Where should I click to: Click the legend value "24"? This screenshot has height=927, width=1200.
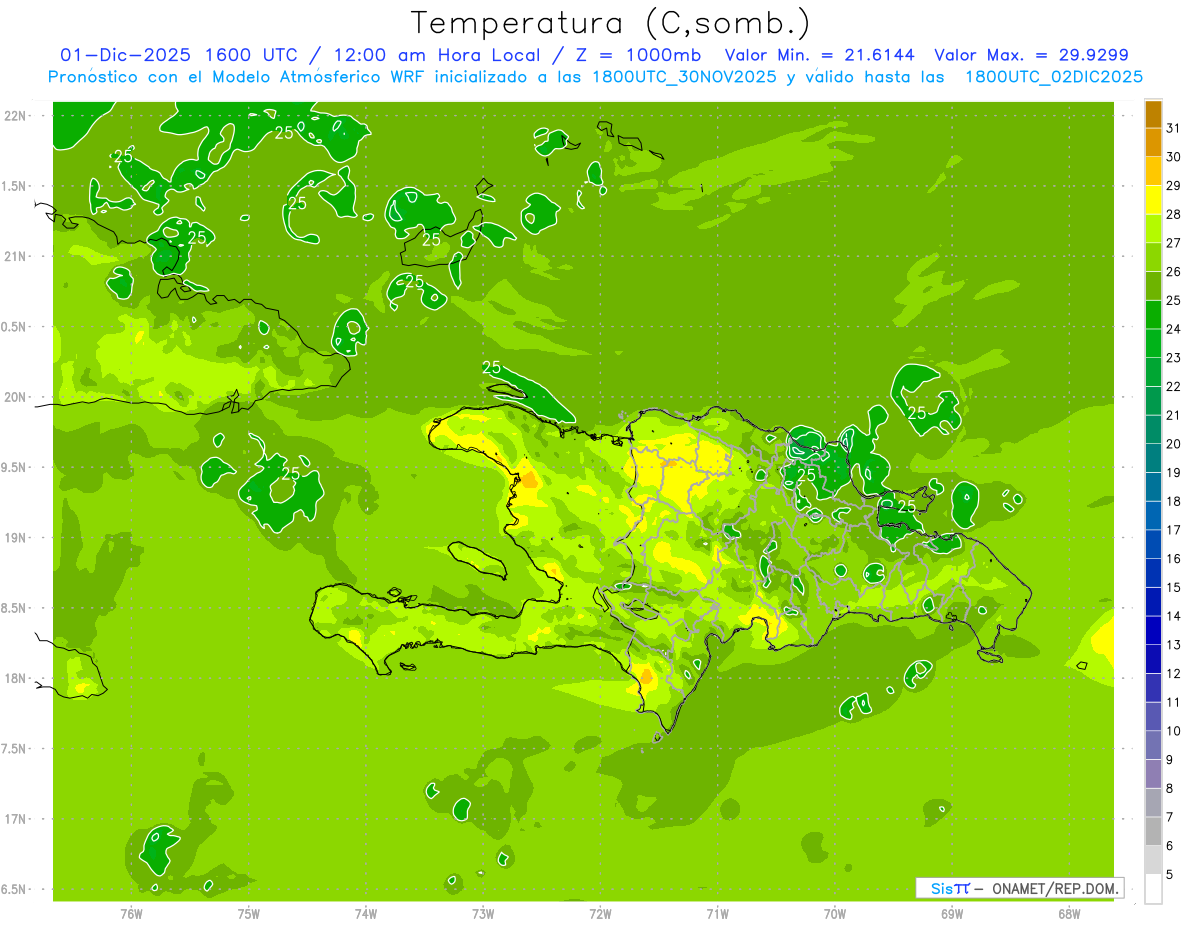(x=1174, y=329)
